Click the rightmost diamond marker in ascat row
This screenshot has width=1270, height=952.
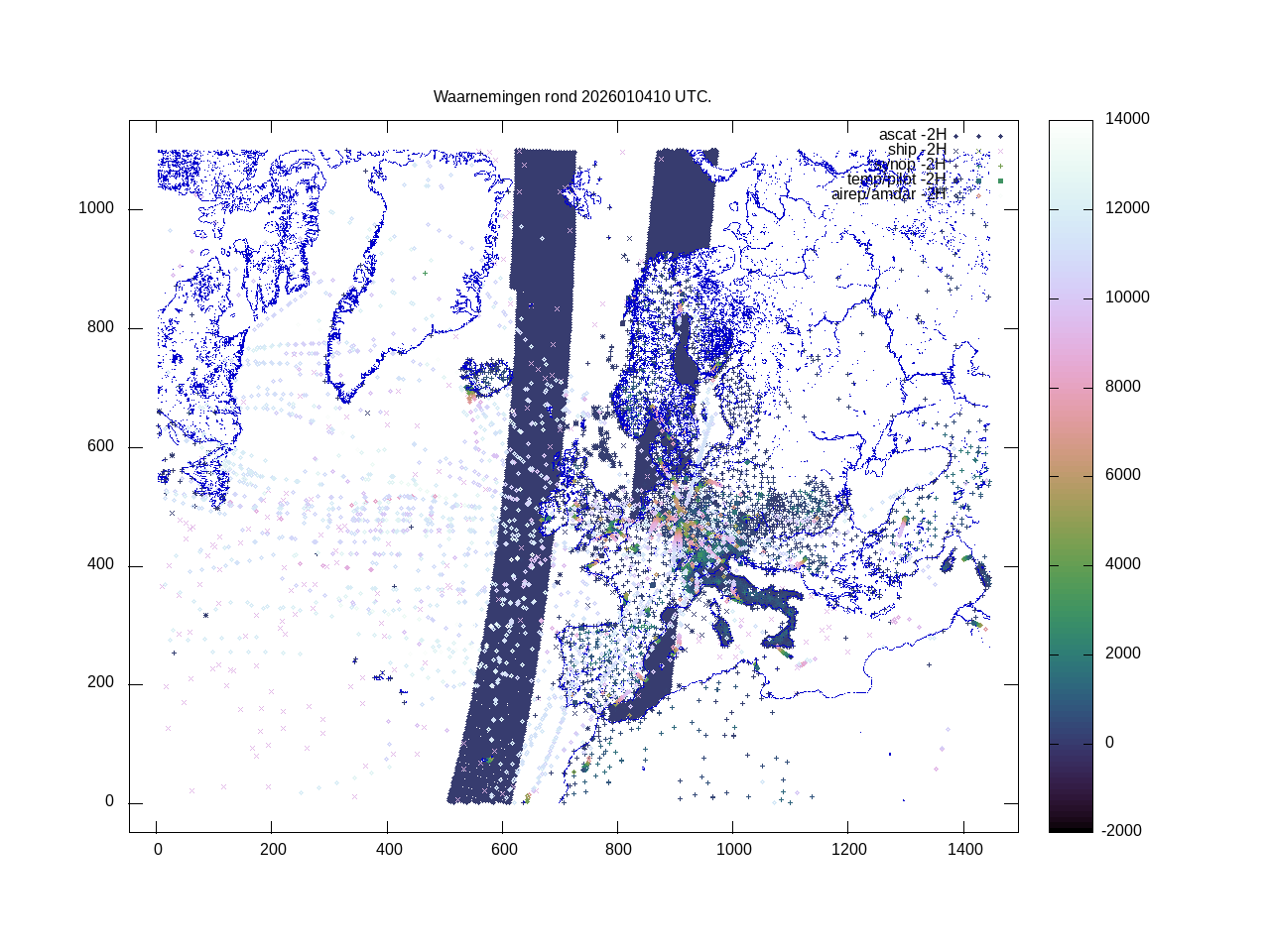point(1000,136)
